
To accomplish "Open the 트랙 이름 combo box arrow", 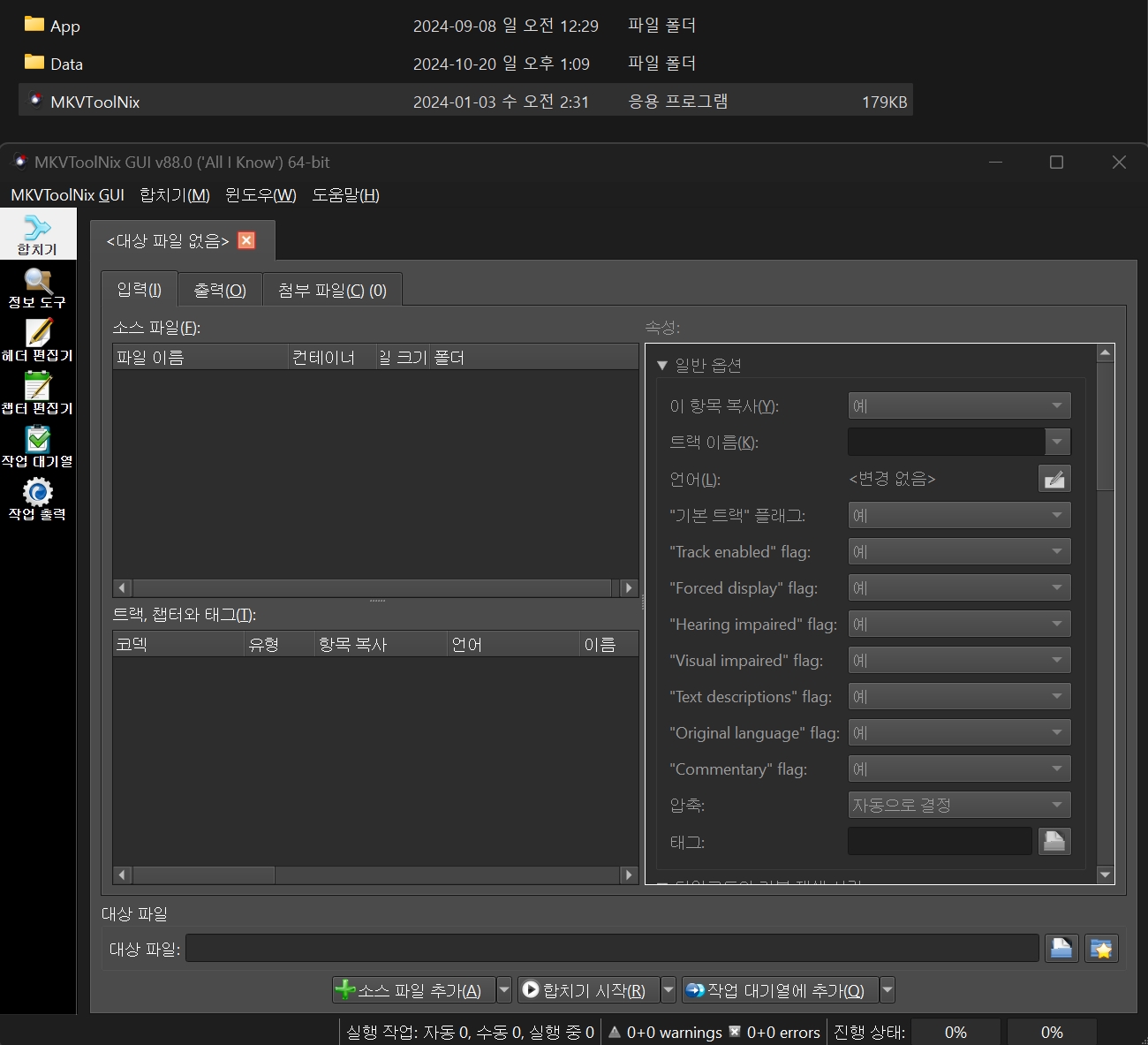I will [x=1057, y=442].
